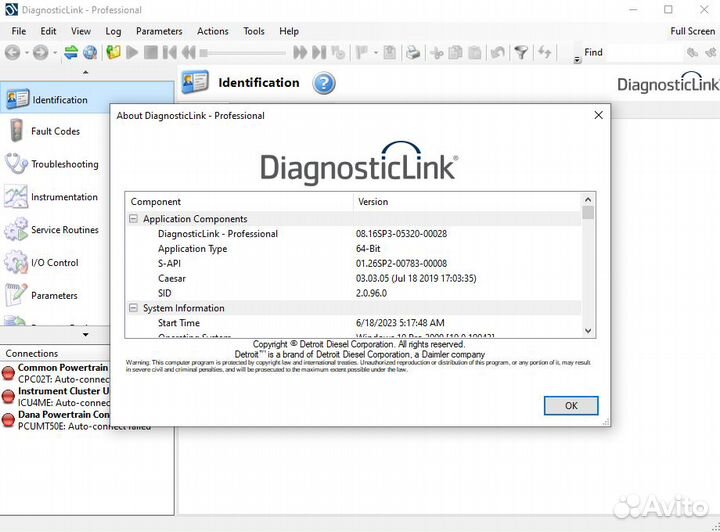Click the log rewind button
This screenshot has width=720, height=532.
[188, 52]
